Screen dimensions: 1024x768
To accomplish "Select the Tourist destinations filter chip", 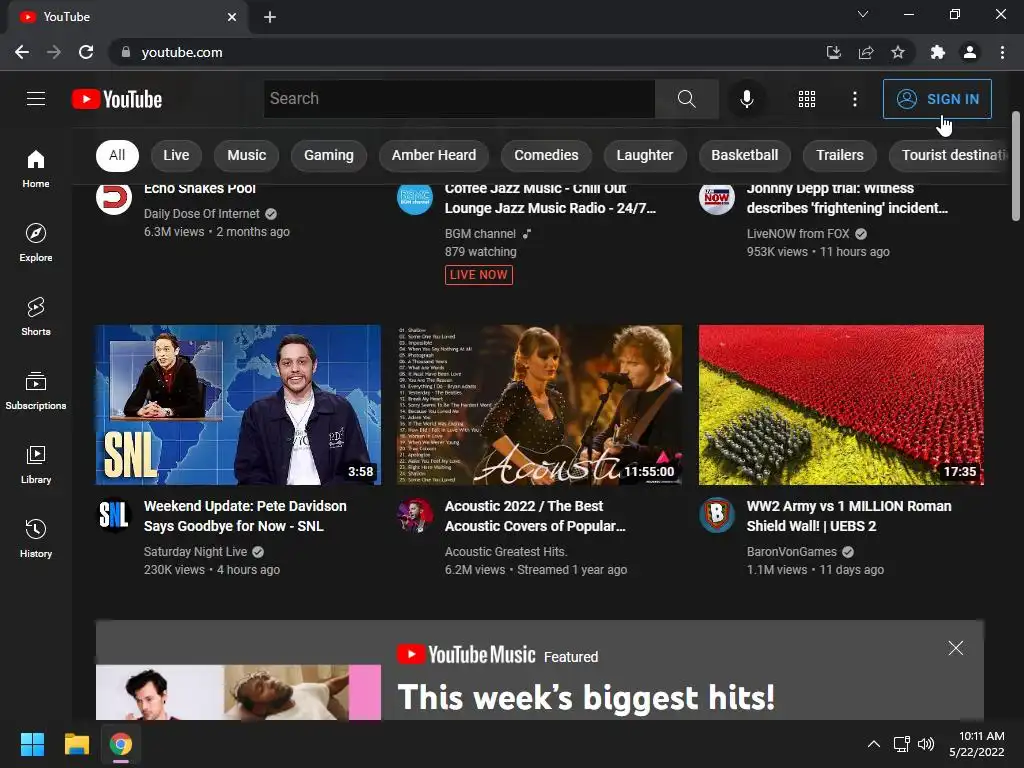I will tap(950, 155).
